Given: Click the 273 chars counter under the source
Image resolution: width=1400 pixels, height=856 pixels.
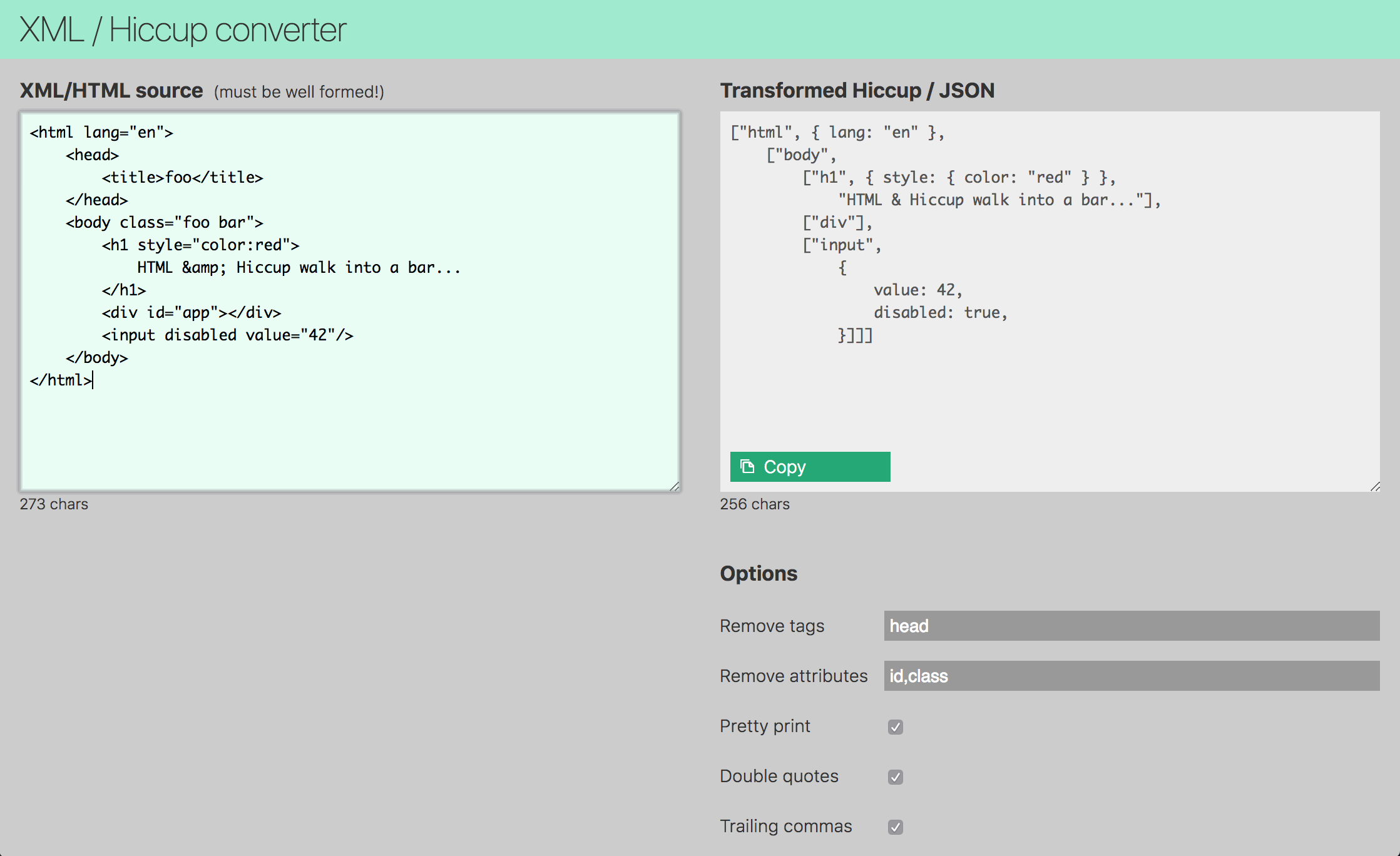Looking at the screenshot, I should coord(54,504).
